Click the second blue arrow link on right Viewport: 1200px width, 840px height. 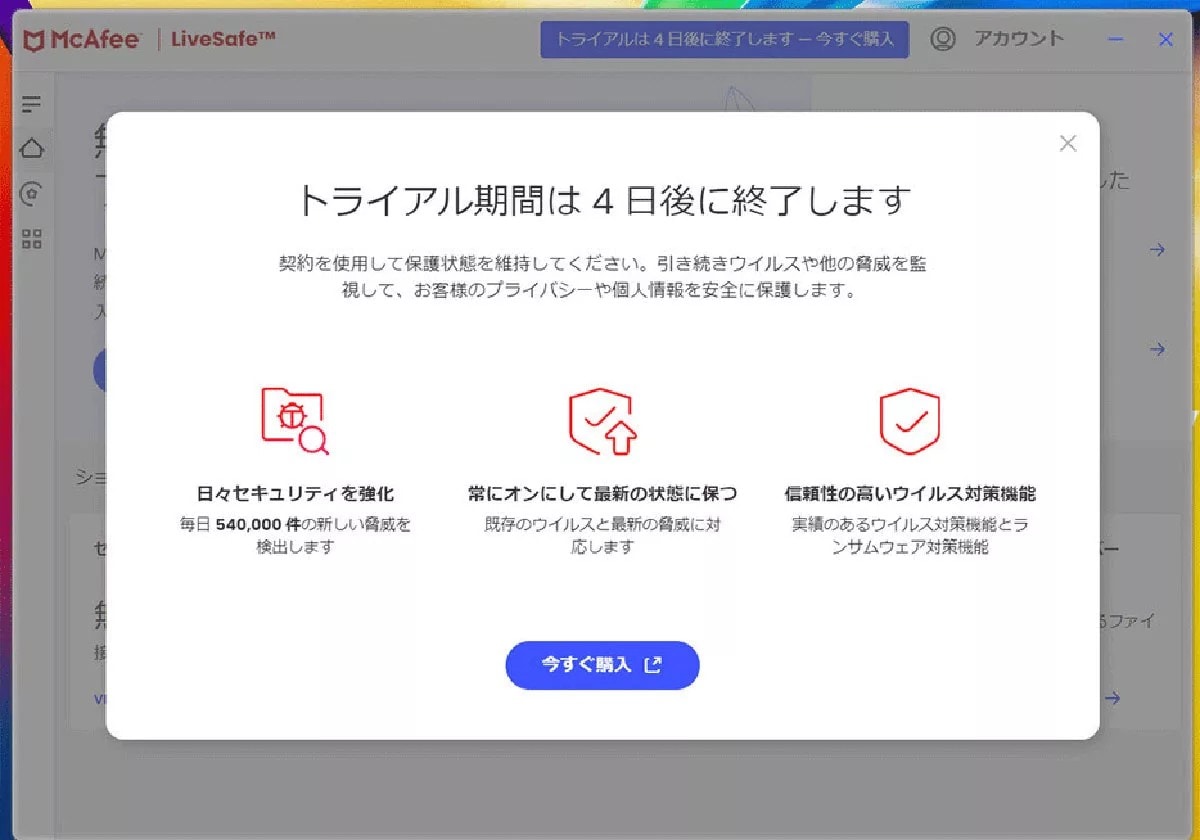[x=1156, y=349]
